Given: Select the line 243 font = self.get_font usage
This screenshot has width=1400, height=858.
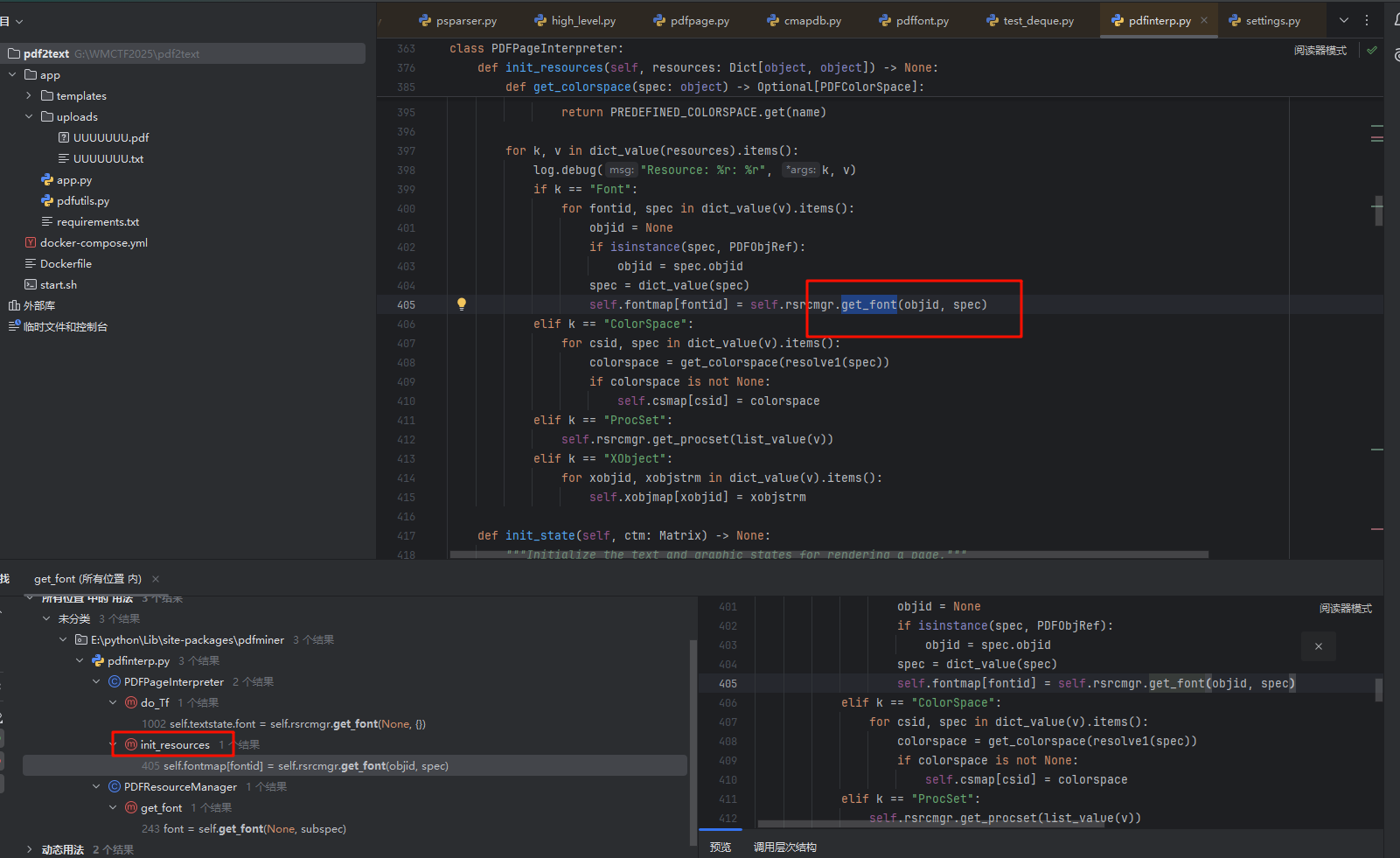Looking at the screenshot, I should click(244, 829).
